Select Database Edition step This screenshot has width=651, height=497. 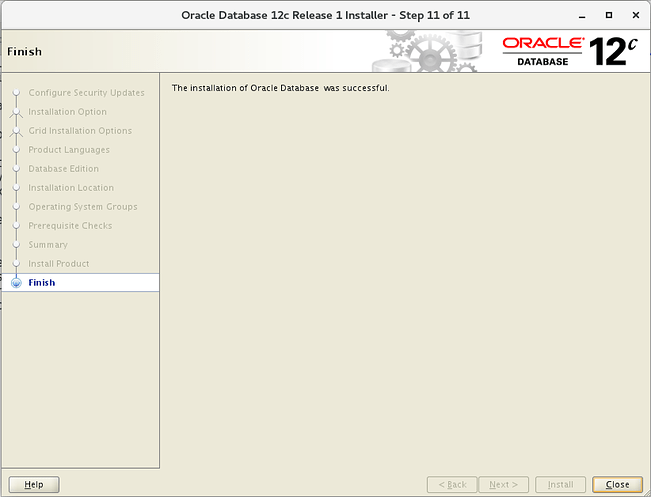(64, 169)
